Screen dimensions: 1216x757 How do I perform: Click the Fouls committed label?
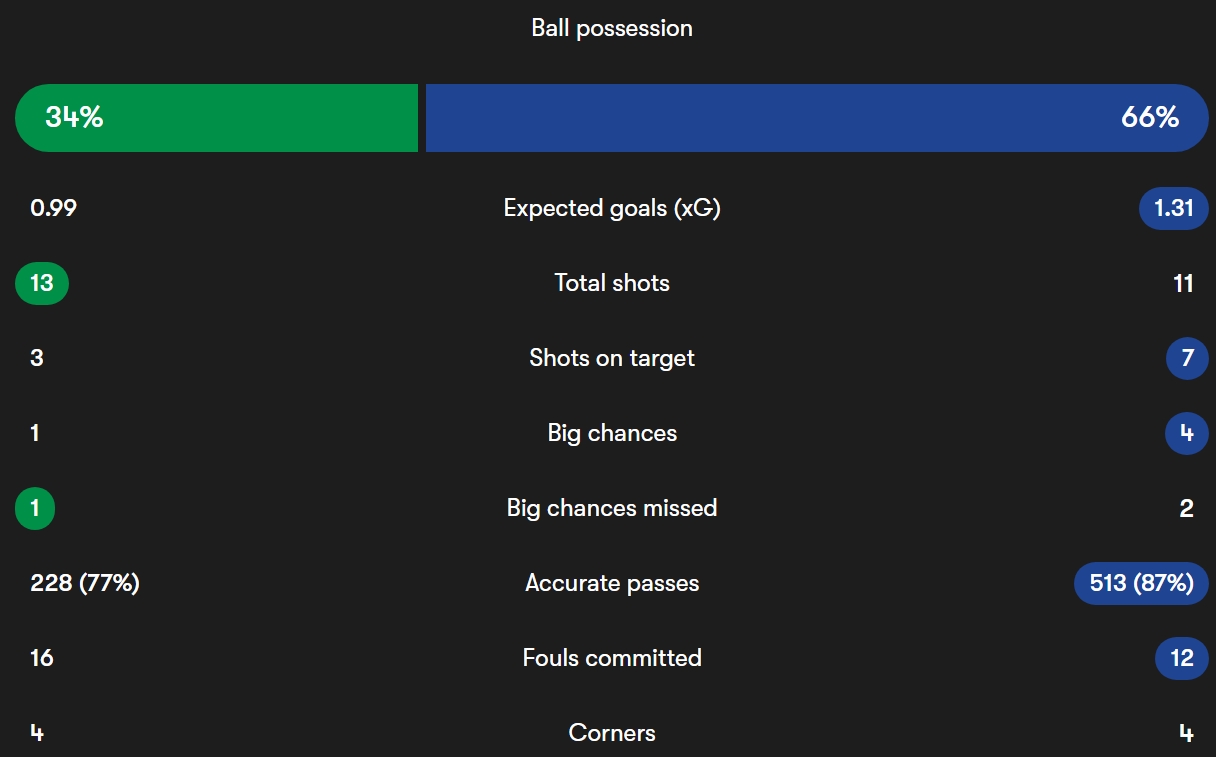point(612,658)
